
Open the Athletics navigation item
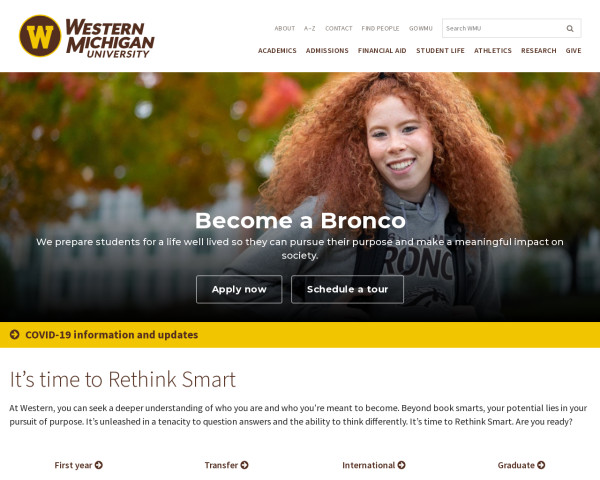click(x=493, y=51)
